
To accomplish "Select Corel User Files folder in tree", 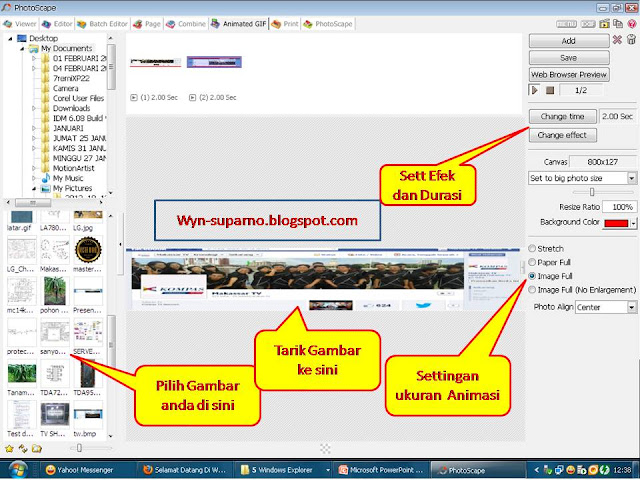I will coord(78,98).
